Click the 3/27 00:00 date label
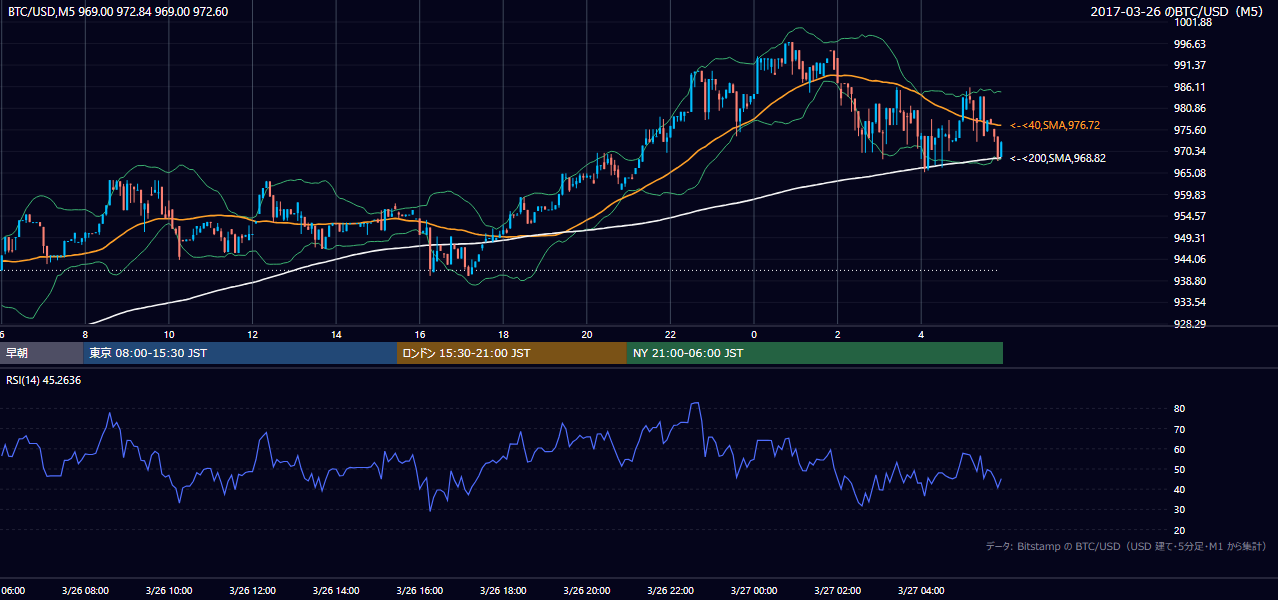 (753, 591)
